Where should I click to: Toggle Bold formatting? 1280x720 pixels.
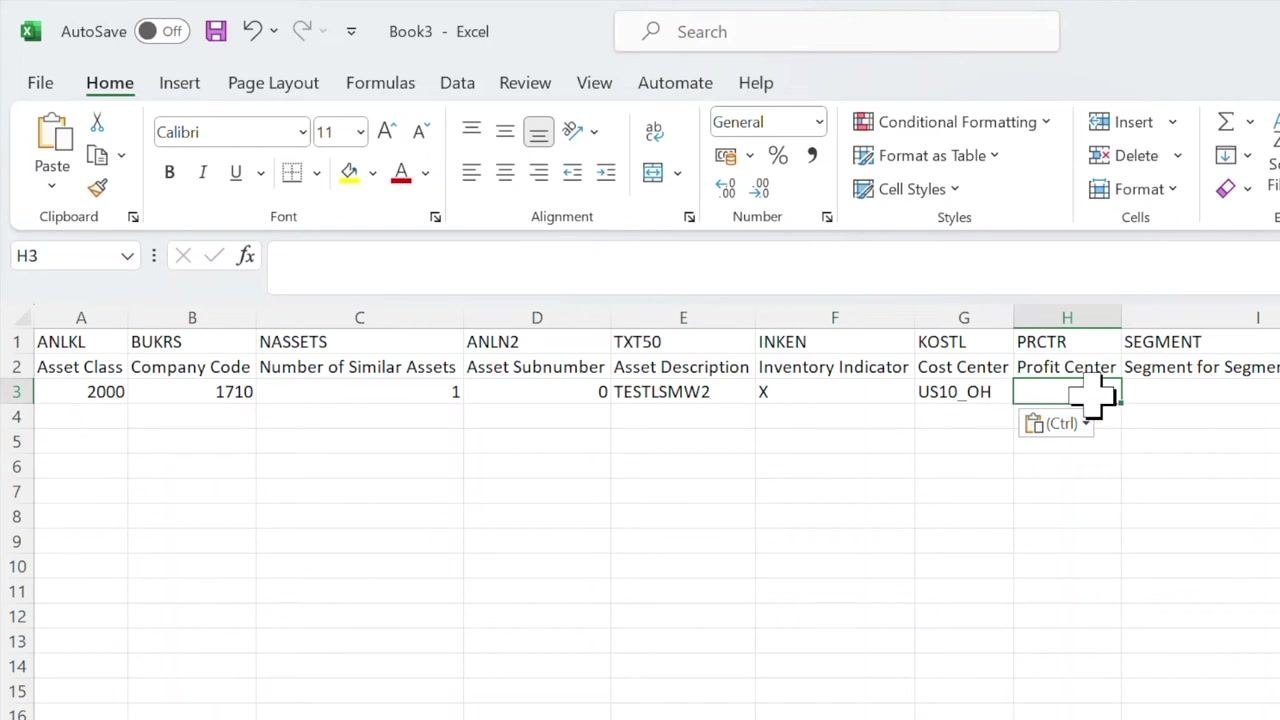pyautogui.click(x=169, y=173)
